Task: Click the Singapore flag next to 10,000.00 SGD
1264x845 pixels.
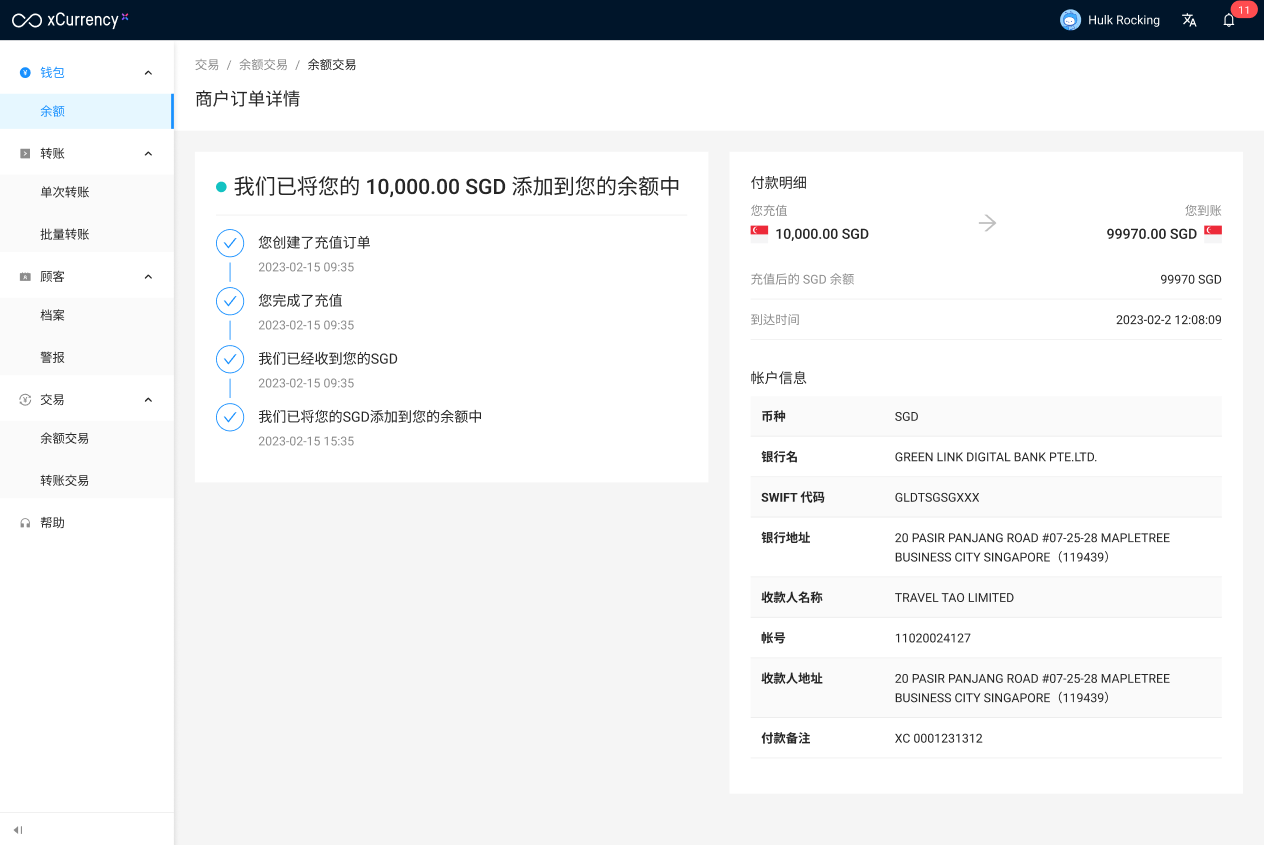Action: [759, 233]
